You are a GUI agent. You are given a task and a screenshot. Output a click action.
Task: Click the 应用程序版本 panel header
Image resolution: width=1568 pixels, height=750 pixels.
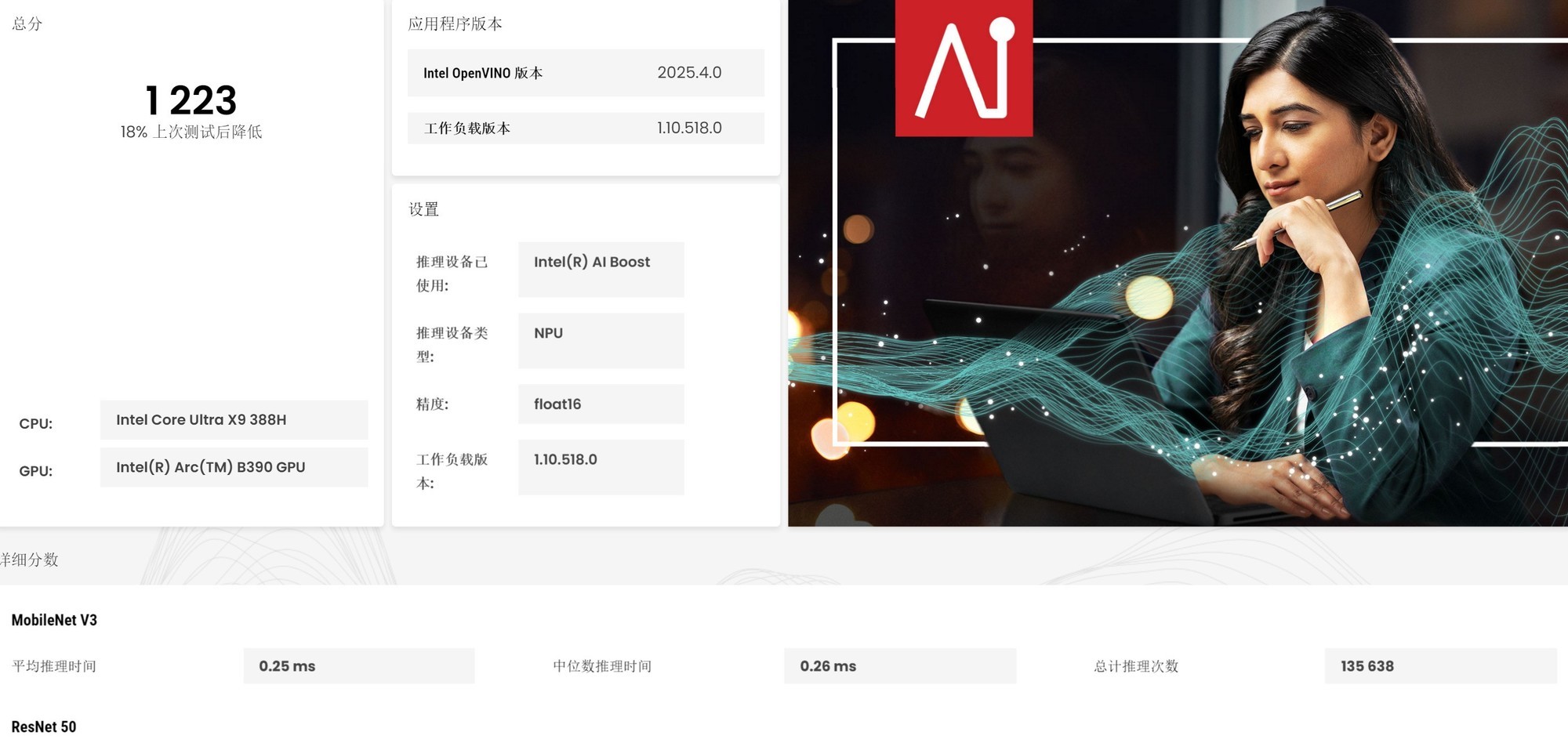coord(456,24)
